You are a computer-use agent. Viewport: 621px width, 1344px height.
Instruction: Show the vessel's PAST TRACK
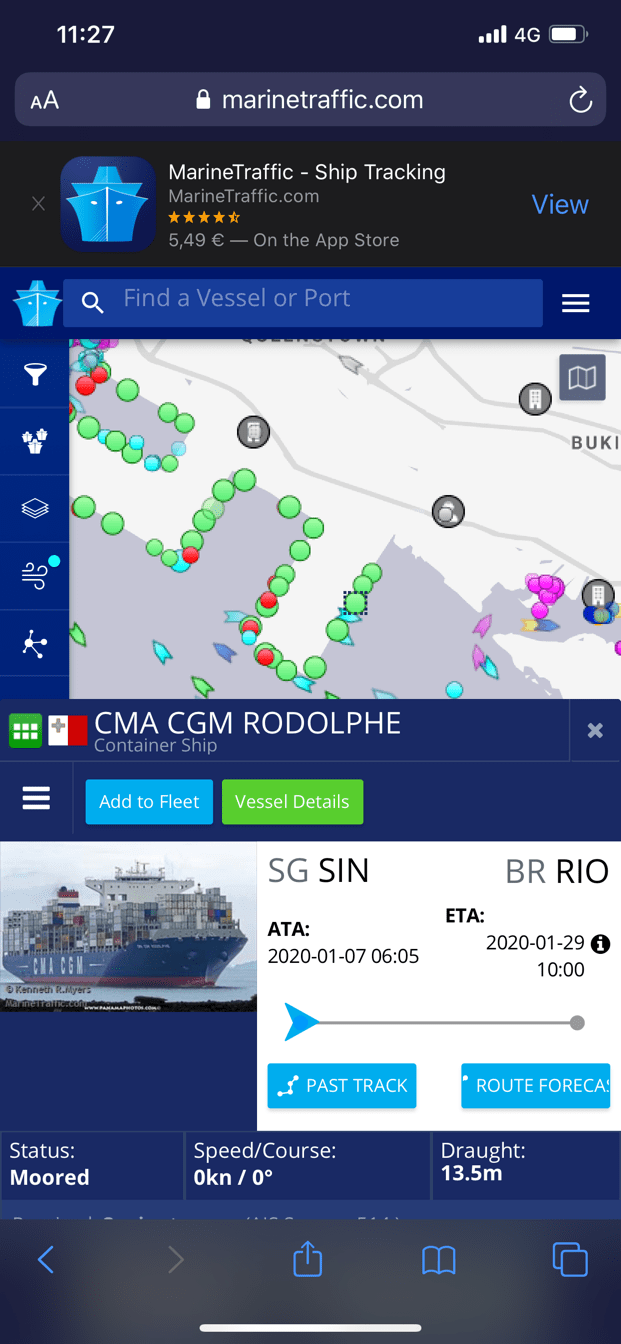pos(342,1086)
